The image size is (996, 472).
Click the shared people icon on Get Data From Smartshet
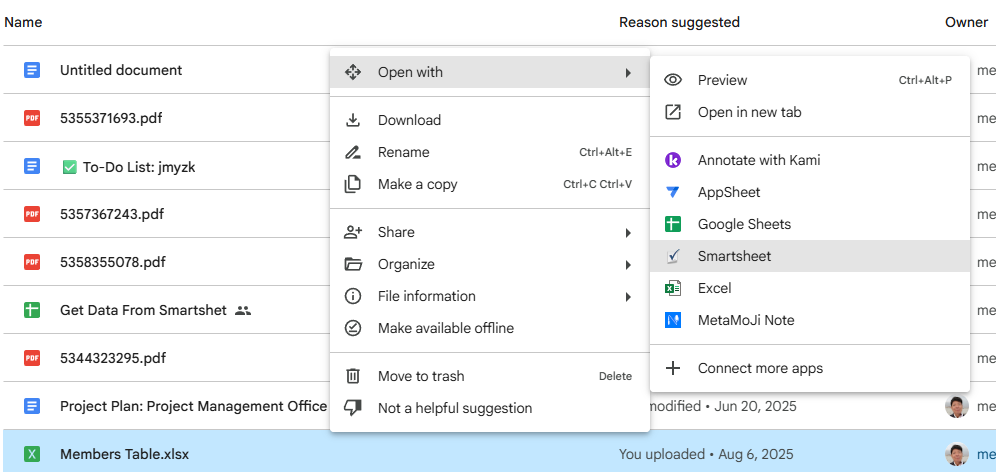click(x=243, y=311)
